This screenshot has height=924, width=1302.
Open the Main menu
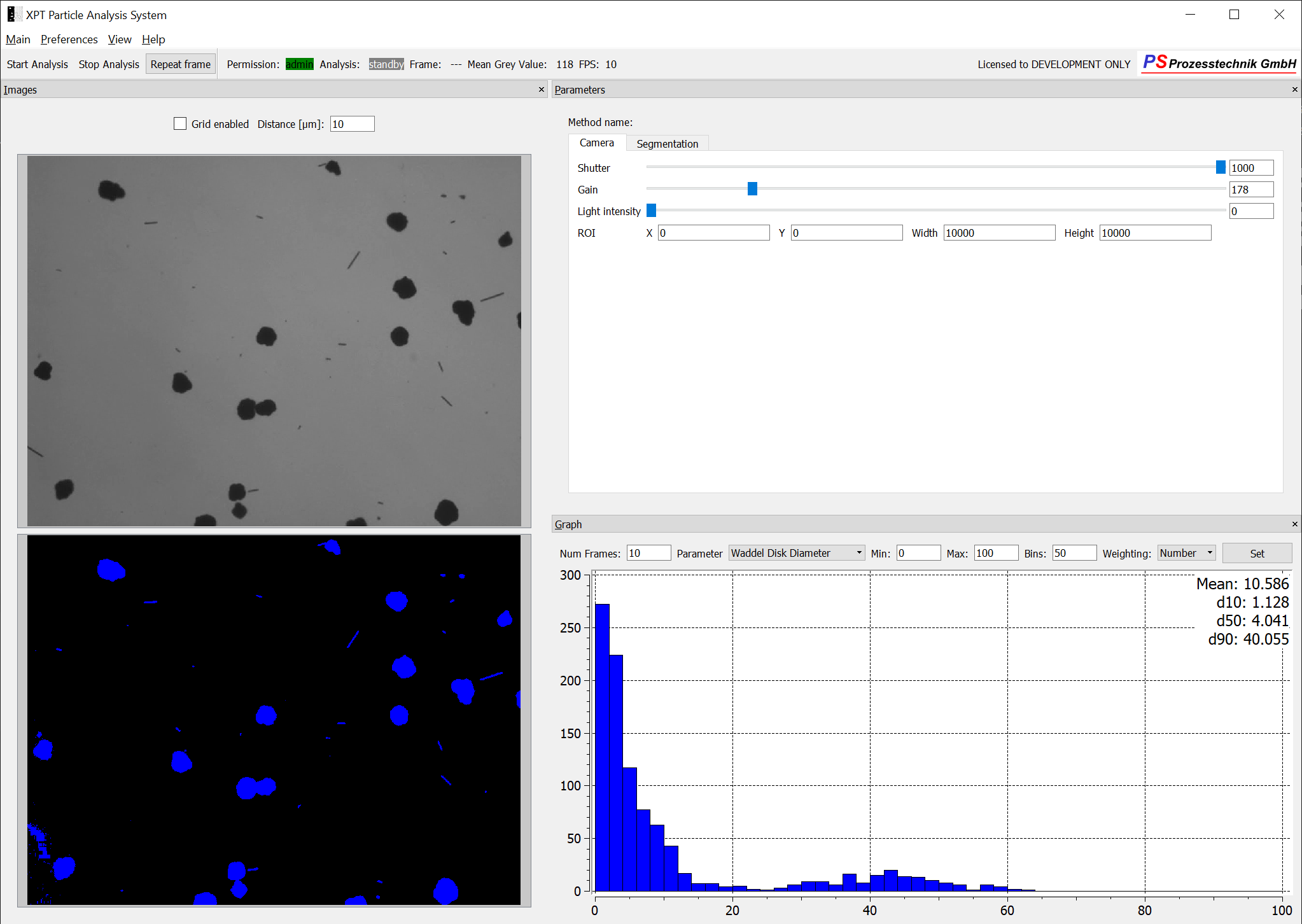(x=18, y=39)
